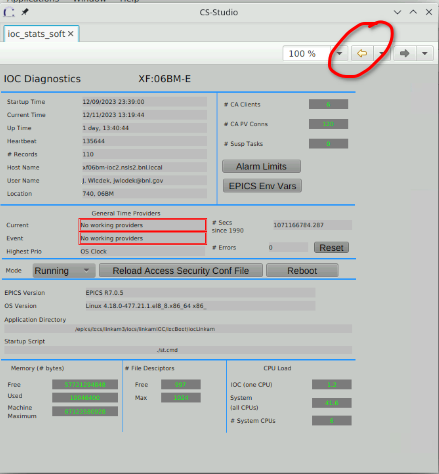Open the zoom level dropdown arrow
This screenshot has height=474, width=439.
[x=339, y=53]
